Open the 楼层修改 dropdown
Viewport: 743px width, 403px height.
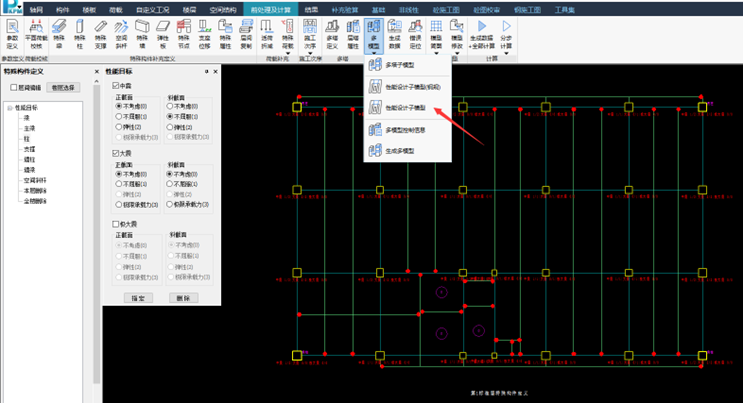pyautogui.click(x=457, y=53)
